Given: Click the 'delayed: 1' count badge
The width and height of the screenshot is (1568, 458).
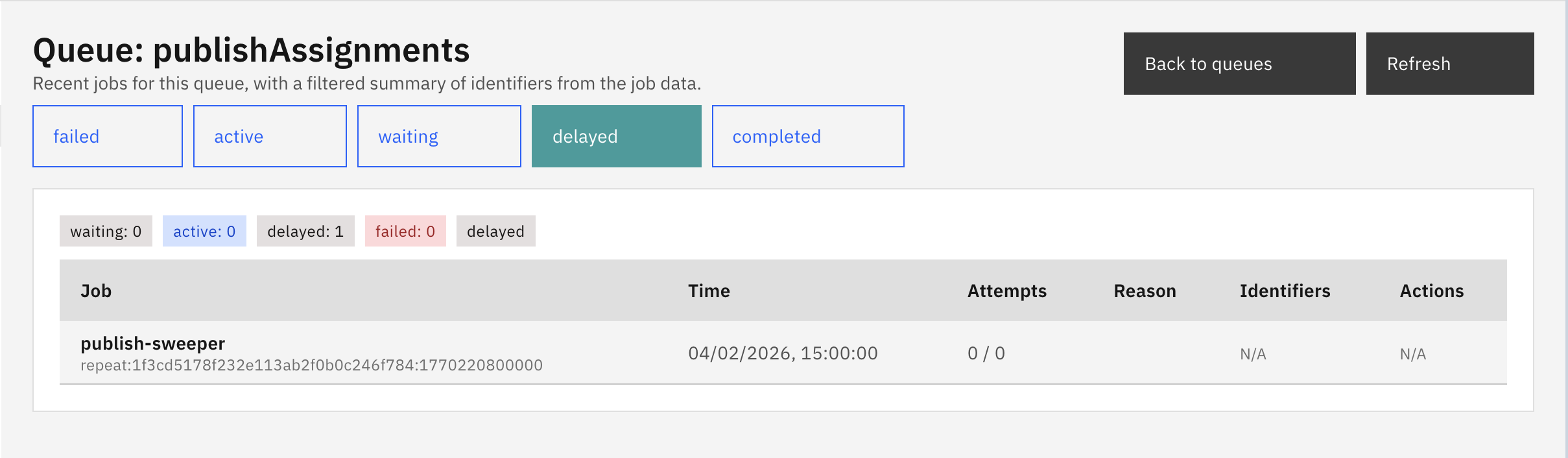Looking at the screenshot, I should [305, 232].
